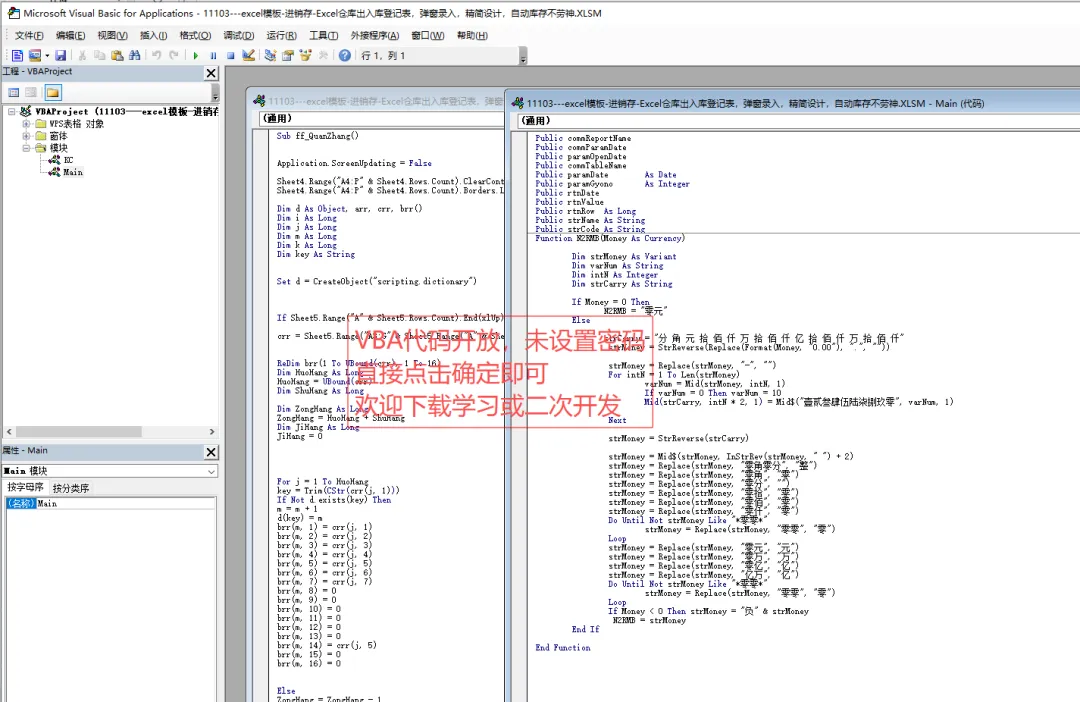Close the 工程 - VBAProject panel

point(211,73)
